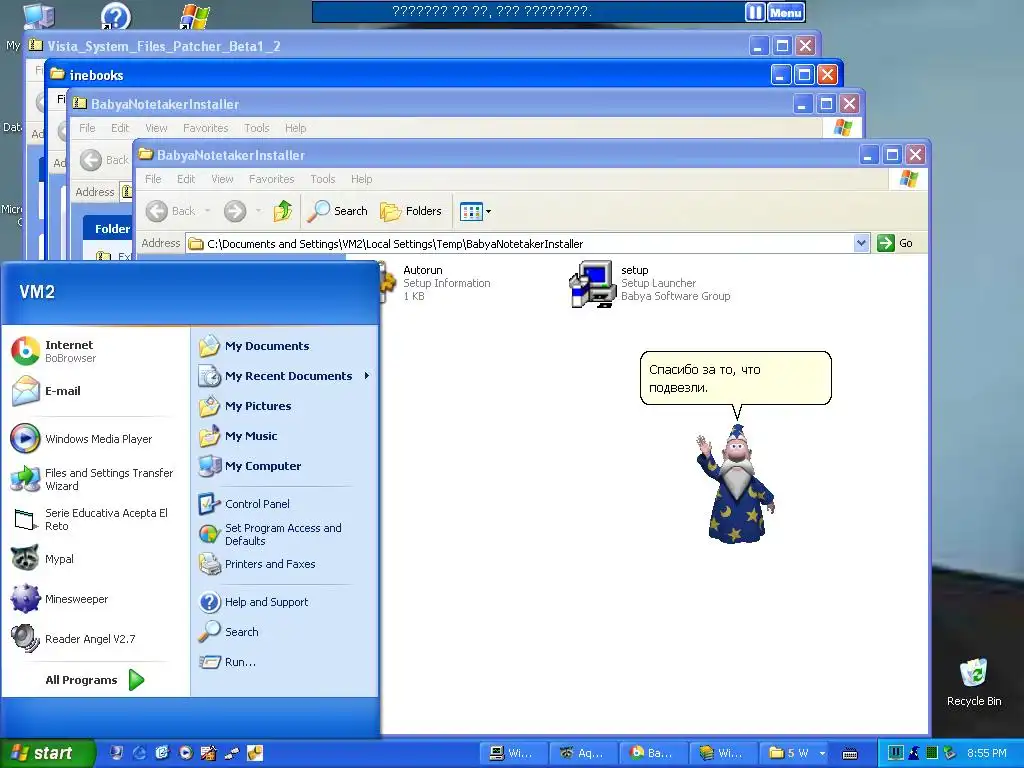The width and height of the screenshot is (1024, 768).
Task: Open My Computer from Start menu
Action: [285, 466]
